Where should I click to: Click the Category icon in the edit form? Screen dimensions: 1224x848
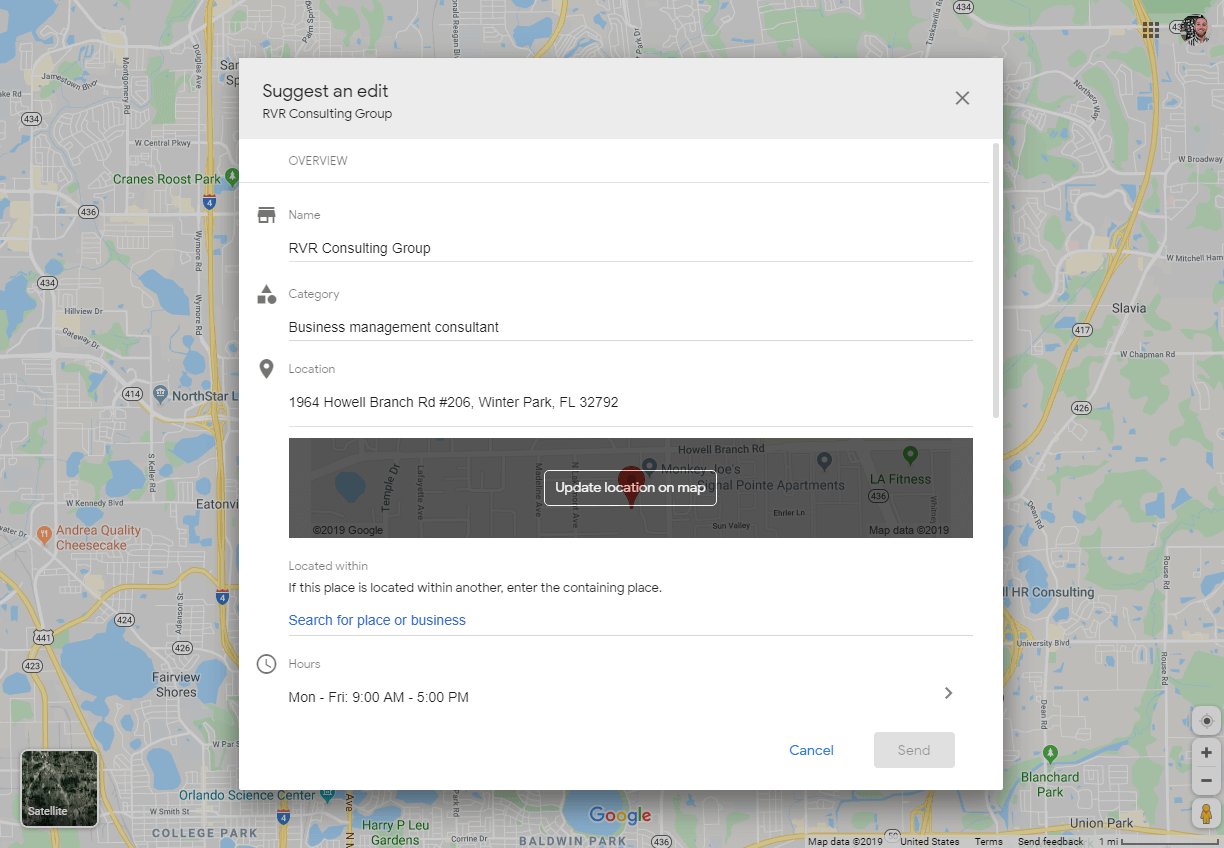coord(266,294)
